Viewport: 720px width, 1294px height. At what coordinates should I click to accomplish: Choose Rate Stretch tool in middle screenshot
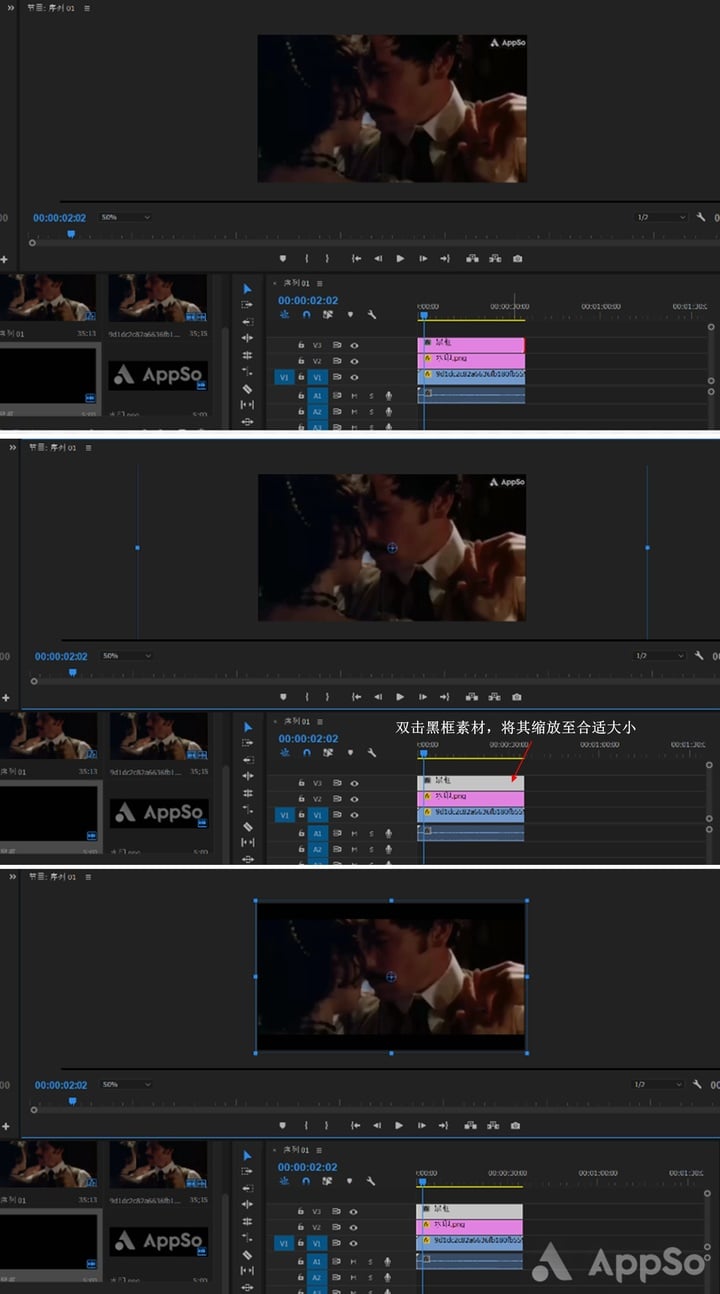coord(248,809)
